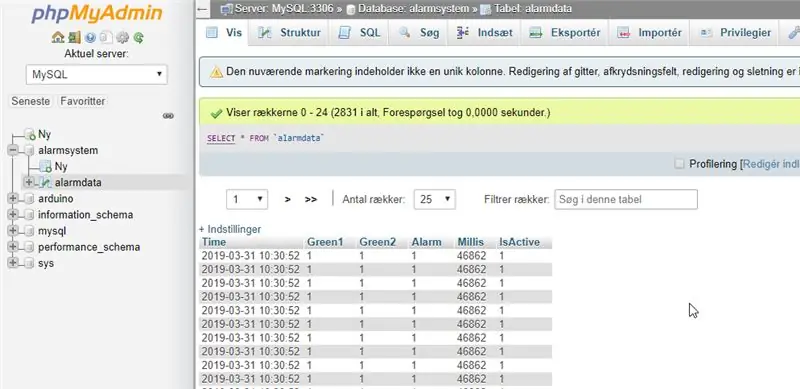Expand the + Indstillinger options

pyautogui.click(x=230, y=229)
